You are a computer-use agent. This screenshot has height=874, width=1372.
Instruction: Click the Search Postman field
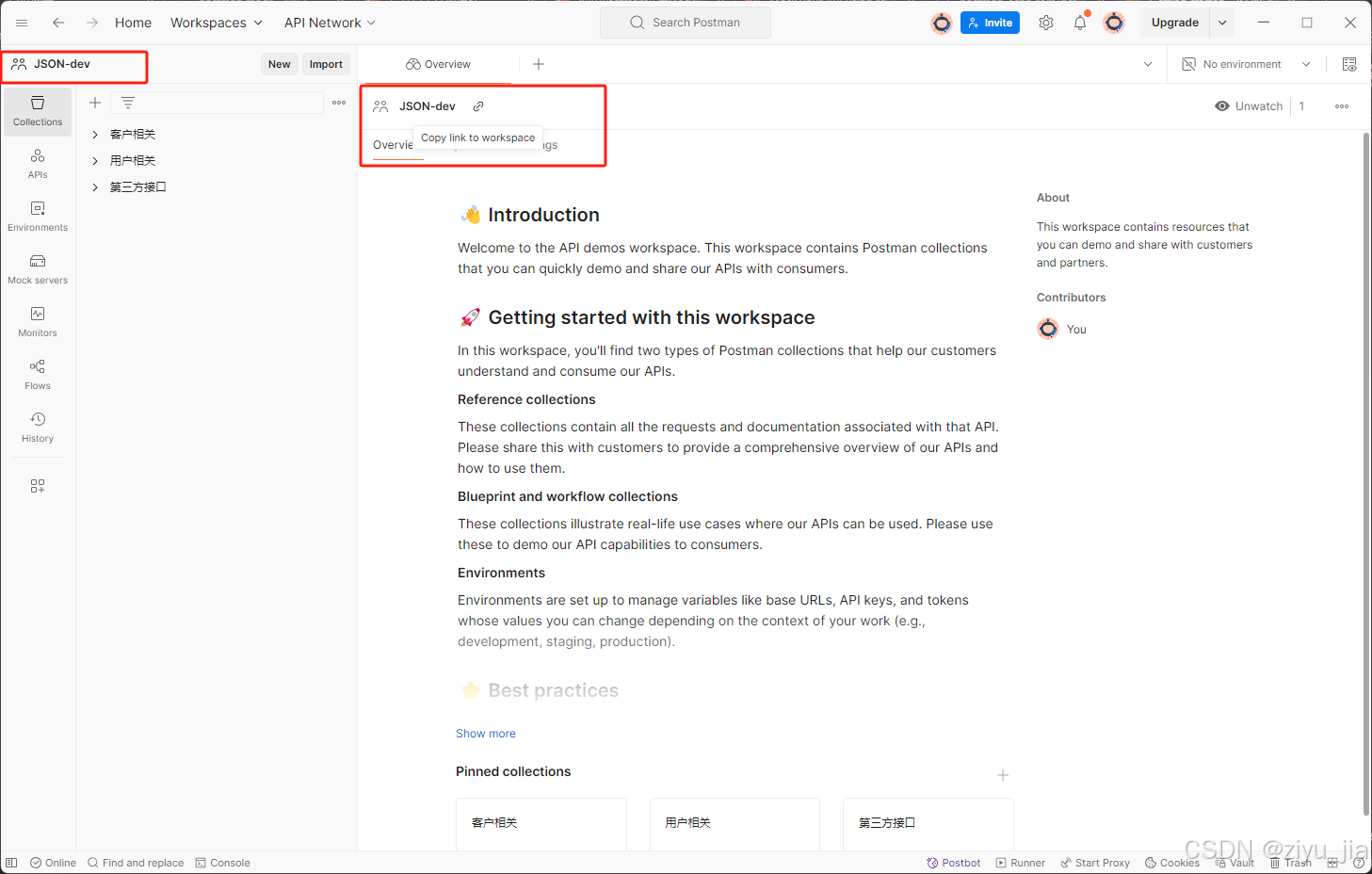coord(686,23)
